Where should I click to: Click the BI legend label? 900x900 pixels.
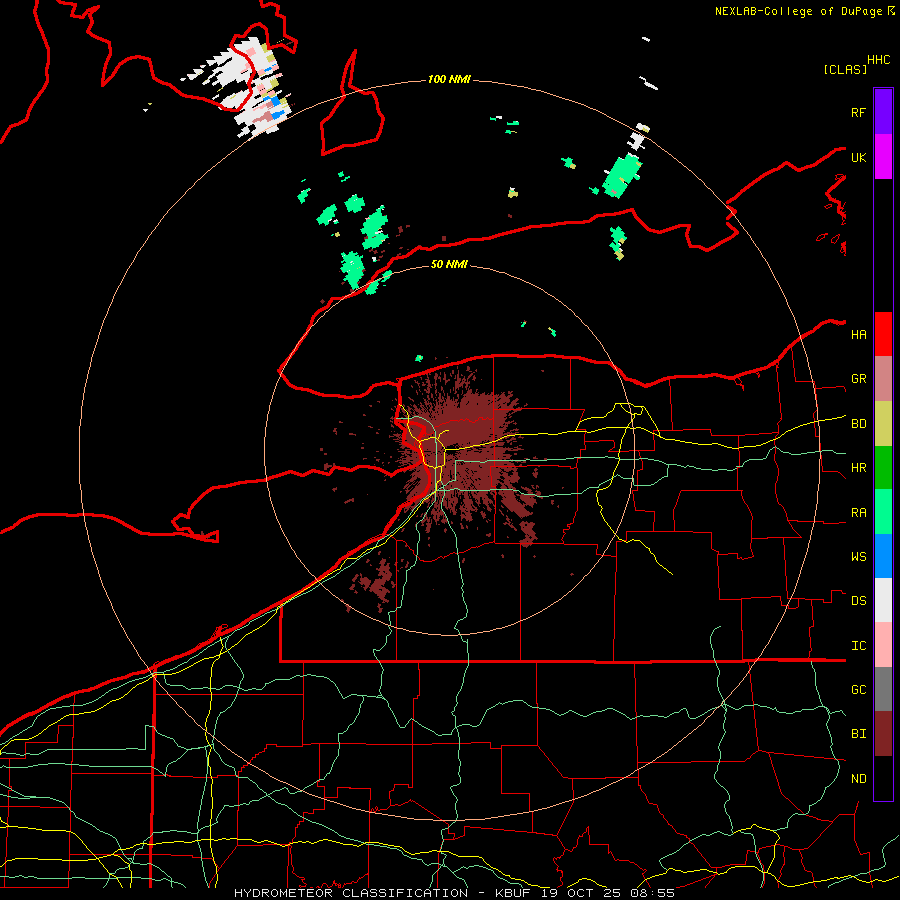[x=859, y=734]
